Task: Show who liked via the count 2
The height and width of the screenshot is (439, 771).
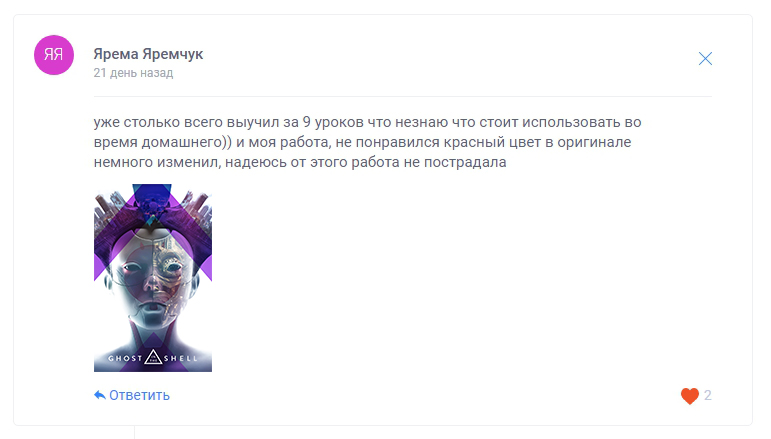Action: [x=707, y=395]
